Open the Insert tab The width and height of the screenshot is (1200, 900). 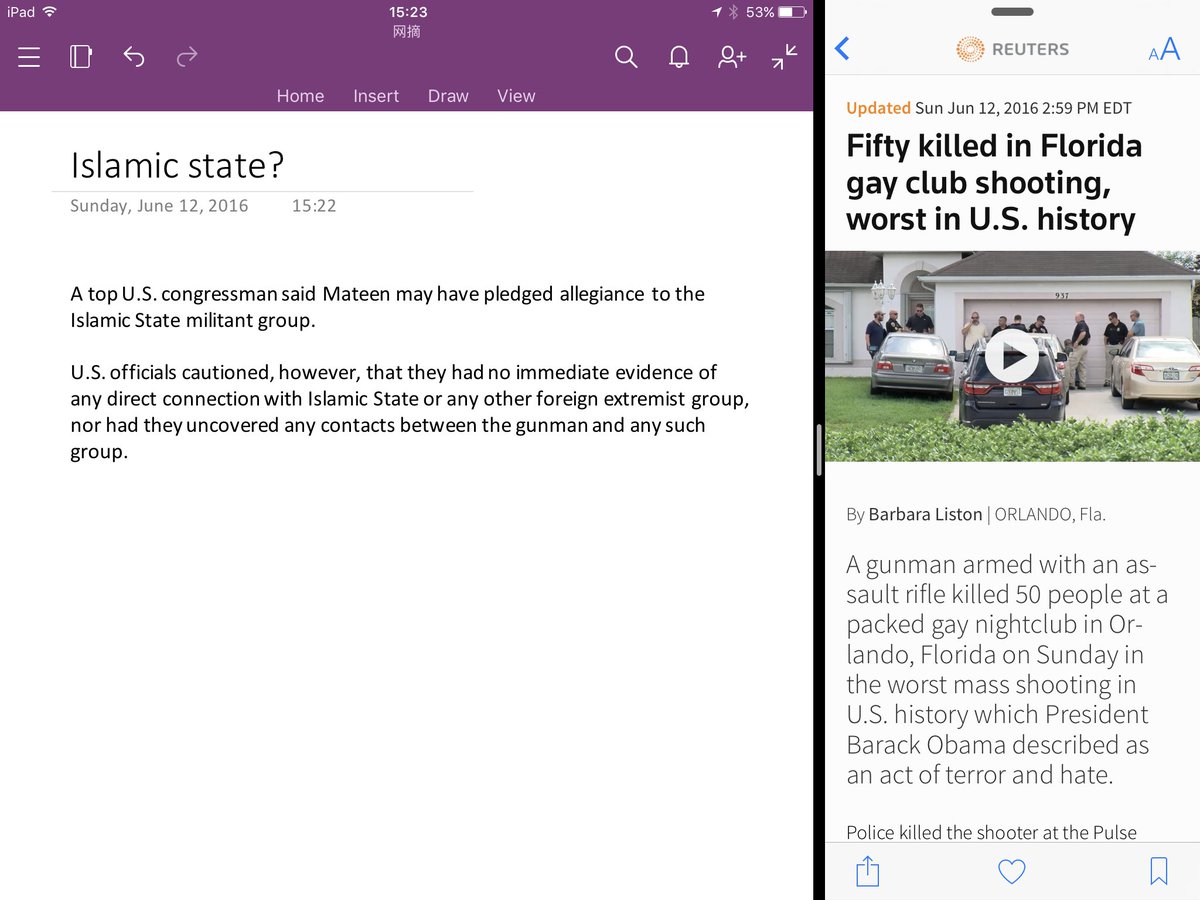[x=376, y=96]
